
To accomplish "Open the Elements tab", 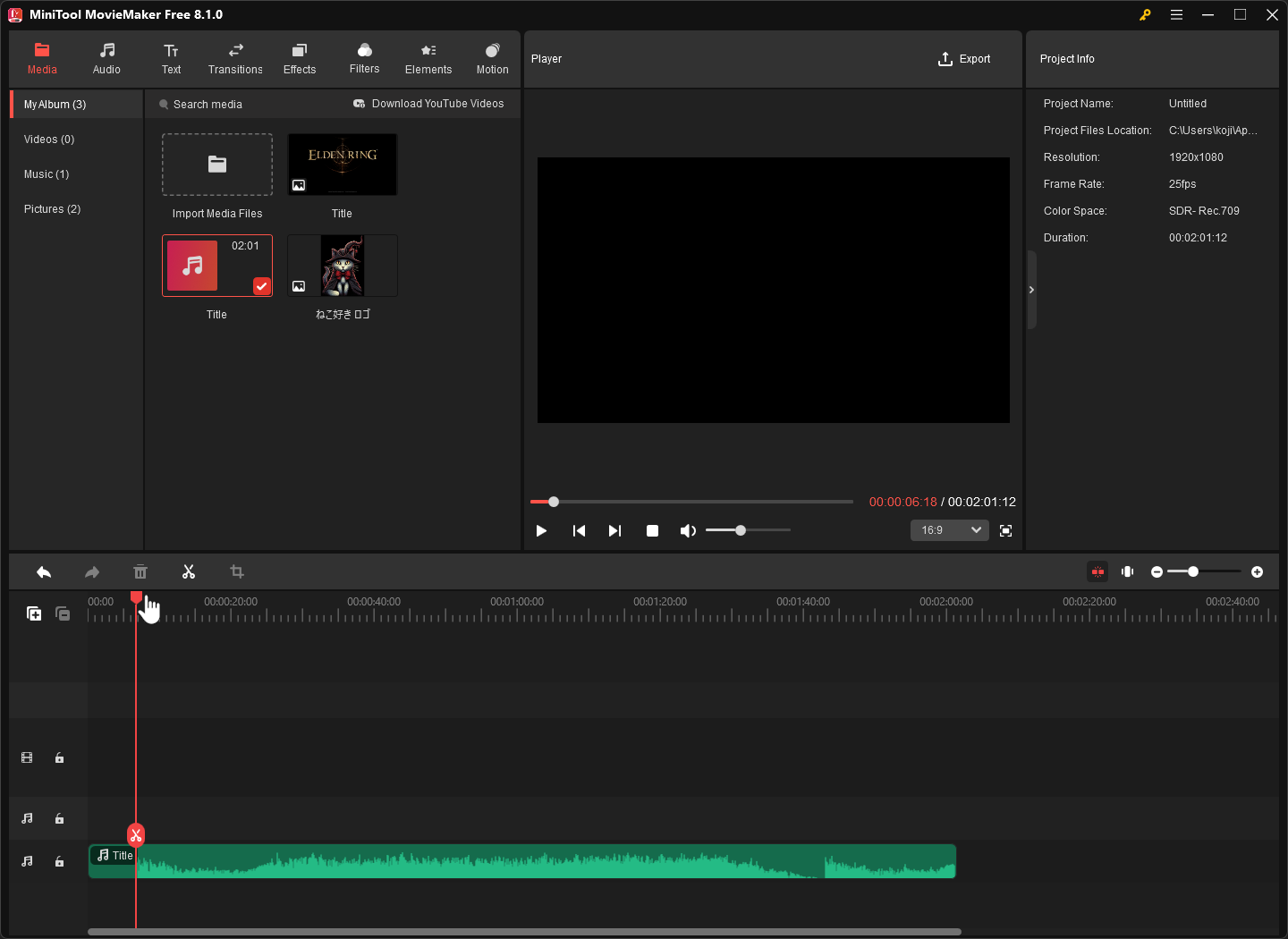I will tap(428, 59).
